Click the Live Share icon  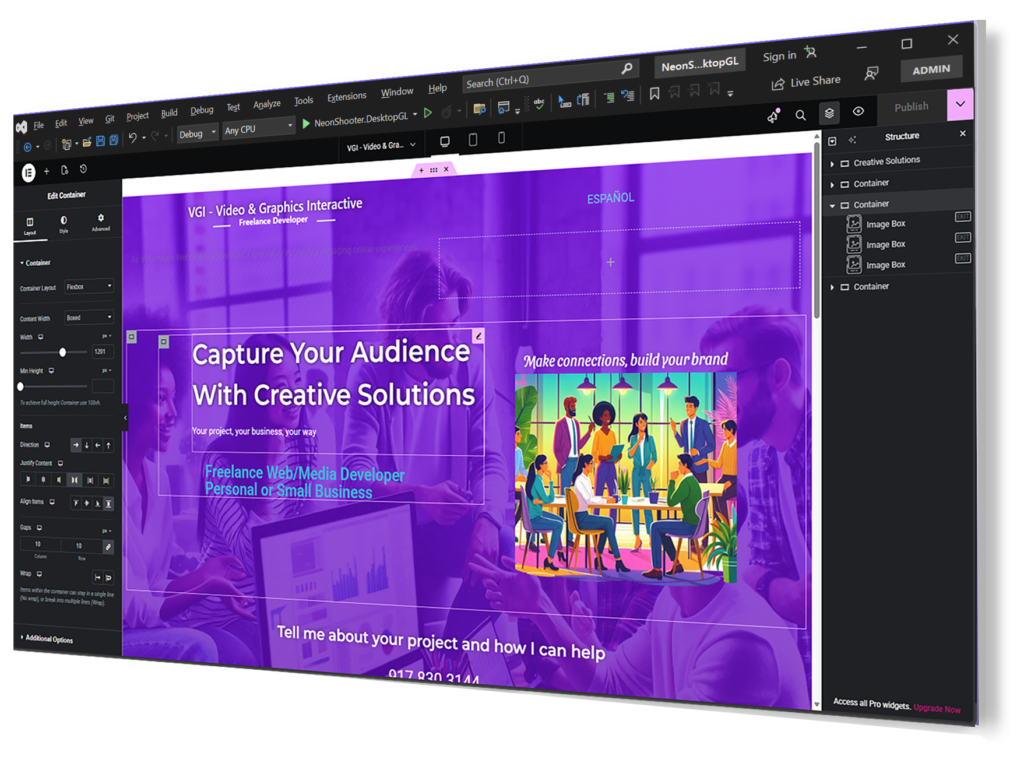coord(778,85)
